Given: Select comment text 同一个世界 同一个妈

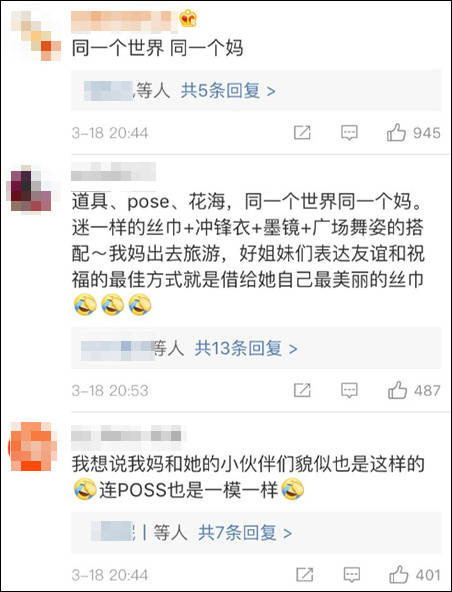Looking at the screenshot, I should coord(157,49).
